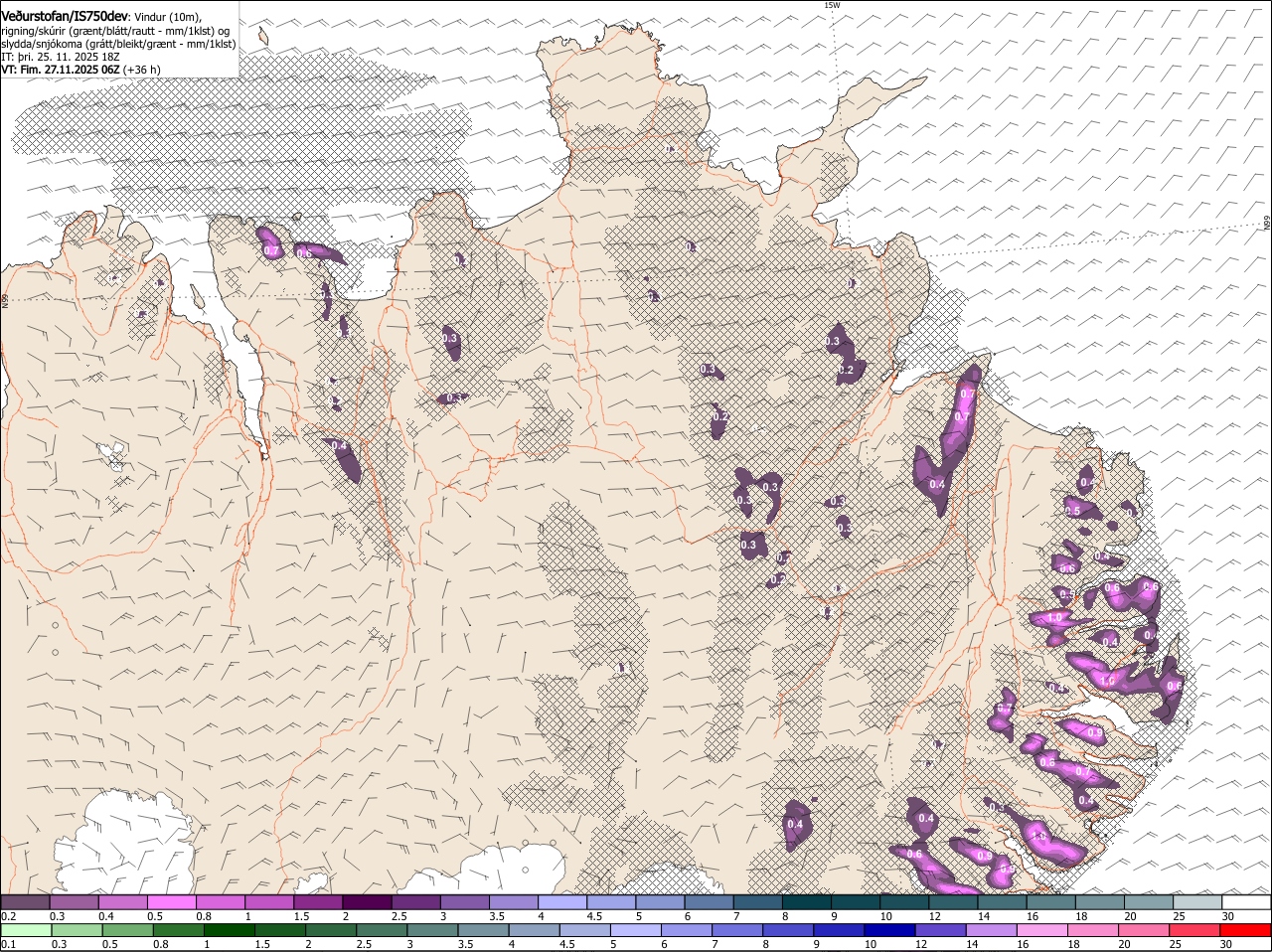Screen dimensions: 1272x952
Task: Select the white 30 swatch, upper snow scale
Action: [1245, 902]
